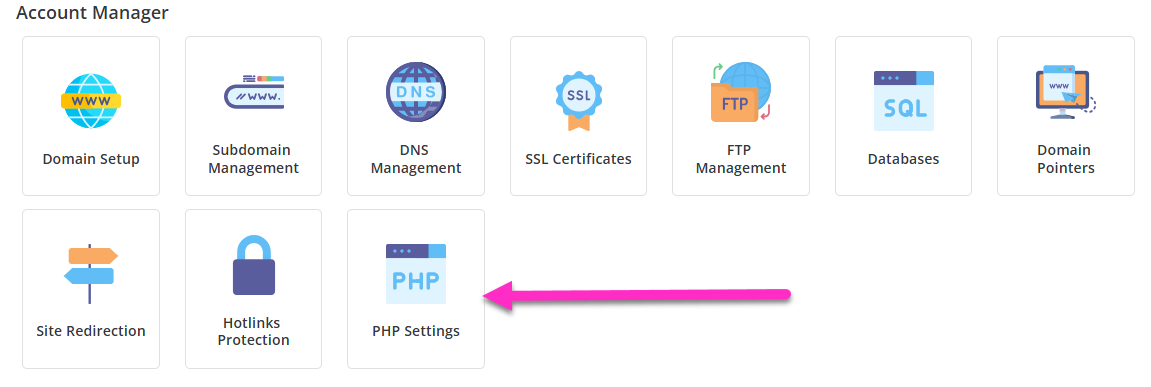The height and width of the screenshot is (387, 1151).
Task: Click the Subdomain Management www bar icon
Action: [253, 92]
